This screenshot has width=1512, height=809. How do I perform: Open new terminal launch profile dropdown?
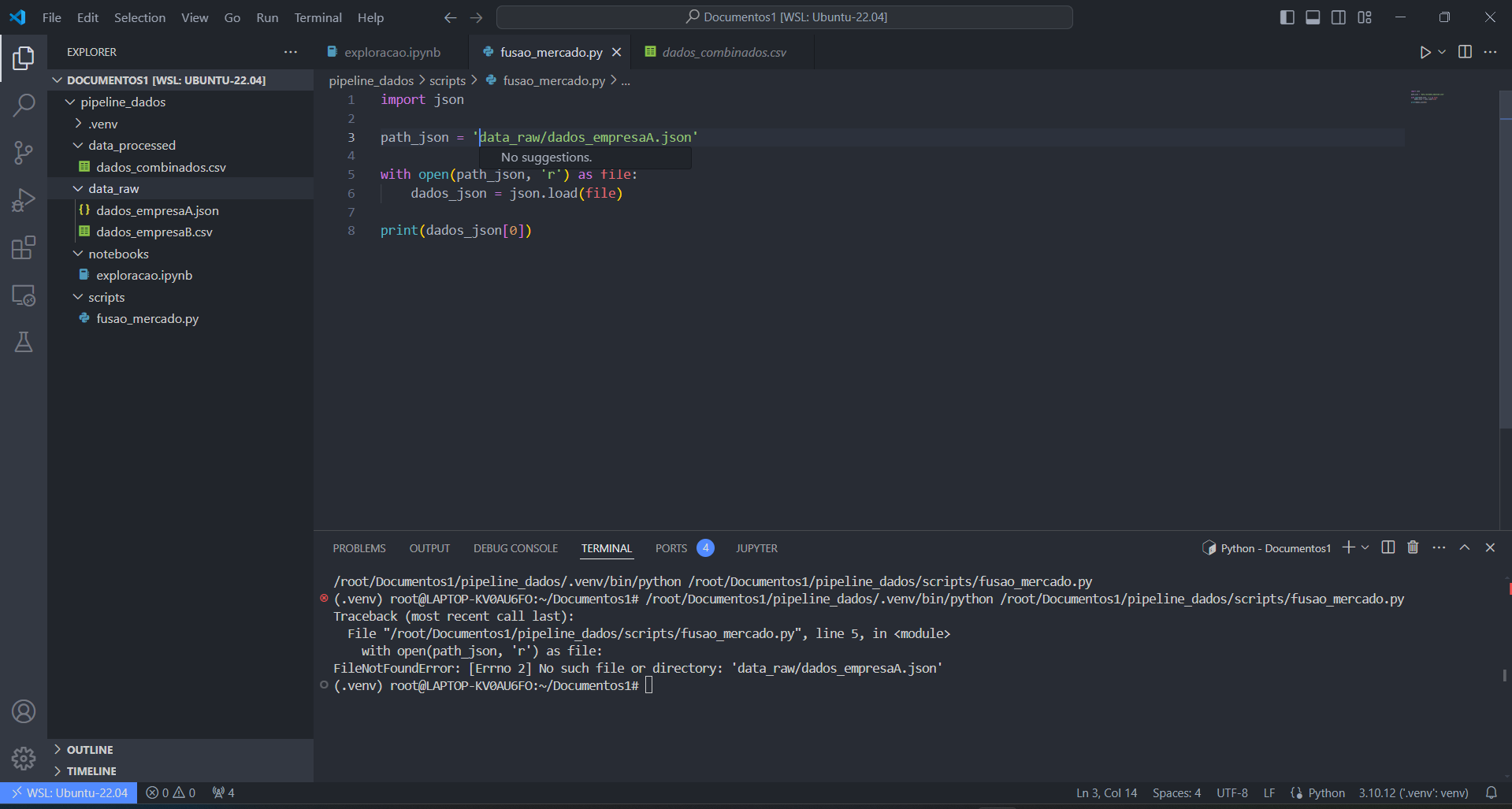(x=1365, y=547)
